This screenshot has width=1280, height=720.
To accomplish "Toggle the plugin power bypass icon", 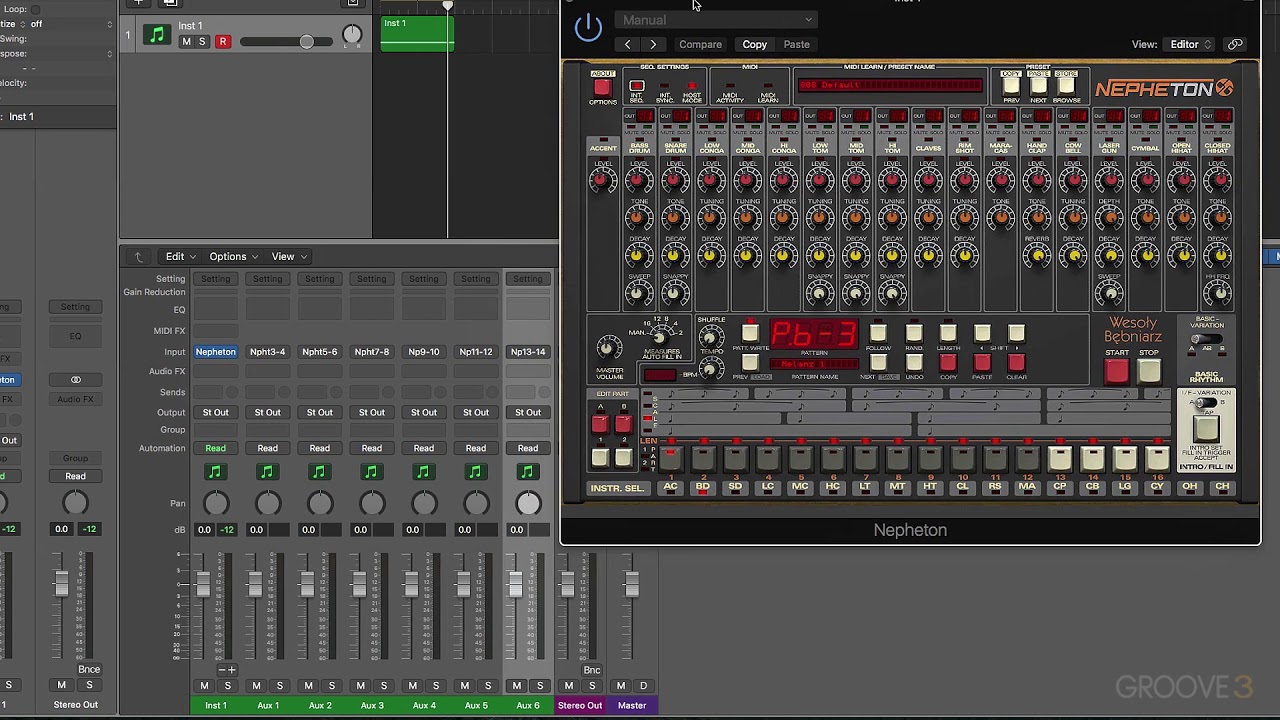I will (588, 27).
